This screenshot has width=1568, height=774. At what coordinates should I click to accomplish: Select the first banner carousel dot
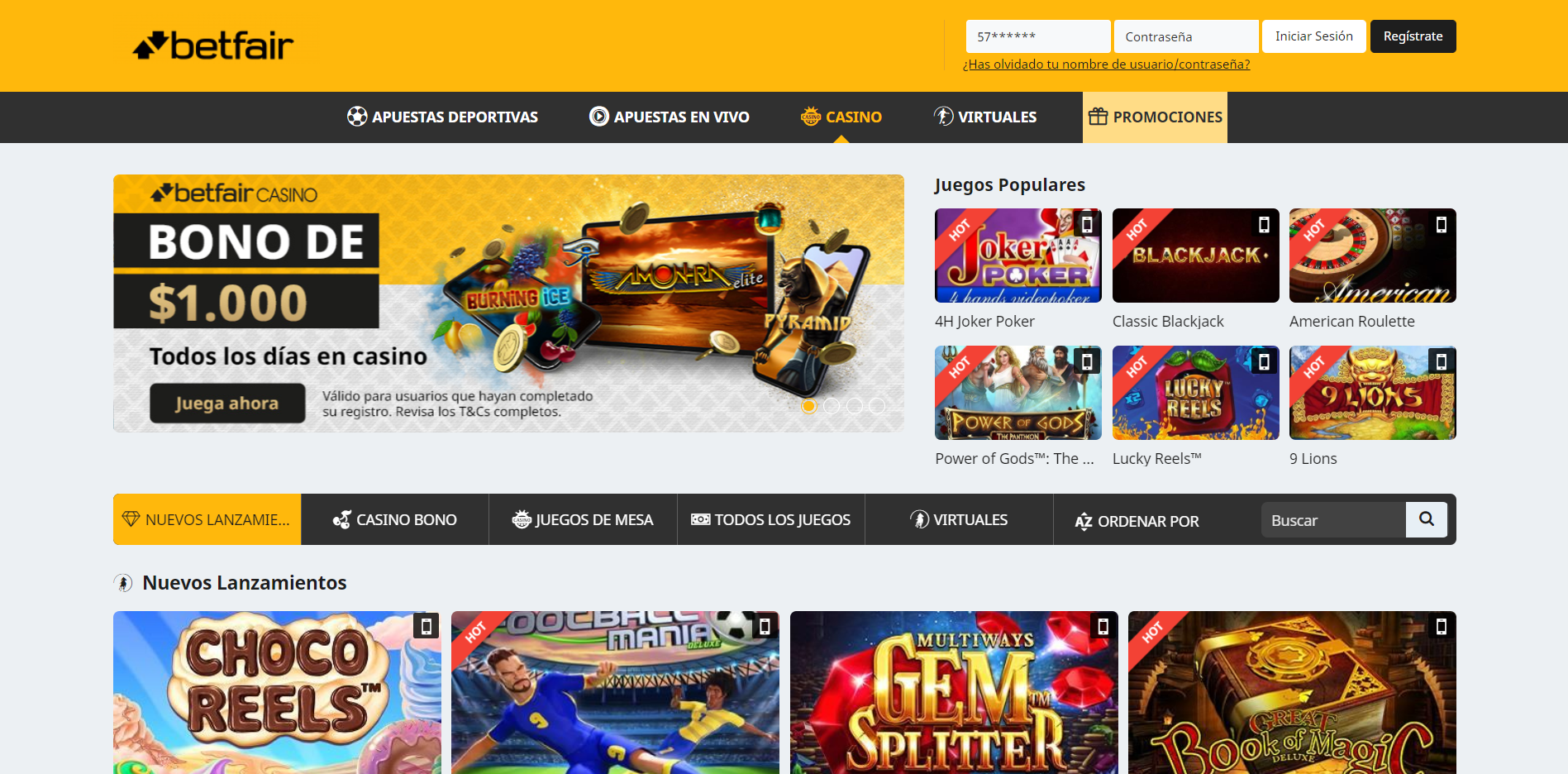pos(809,406)
